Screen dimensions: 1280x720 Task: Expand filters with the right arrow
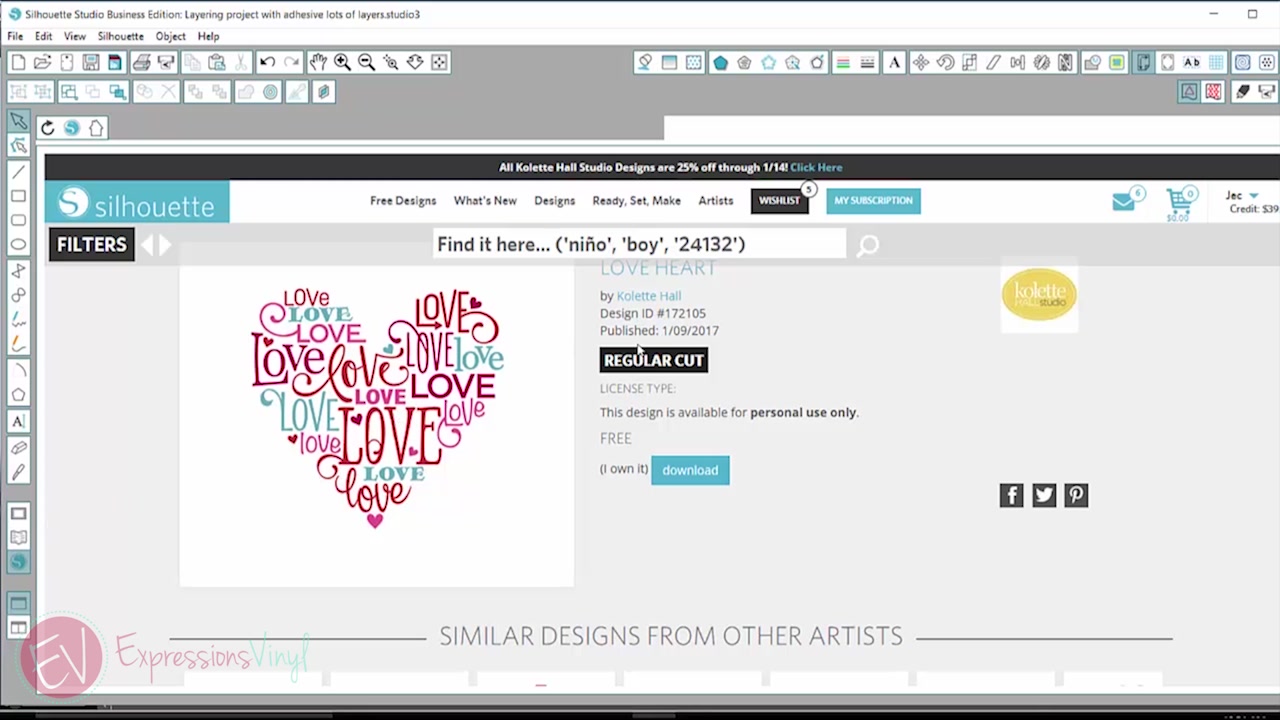click(165, 245)
